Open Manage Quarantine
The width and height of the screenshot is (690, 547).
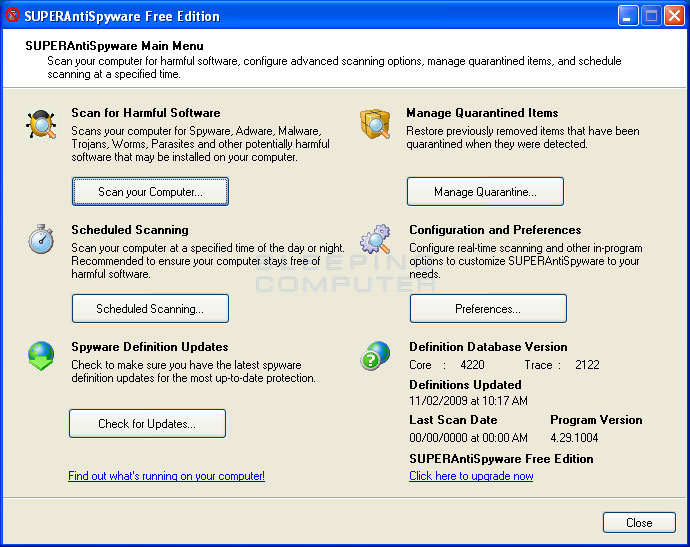point(485,191)
